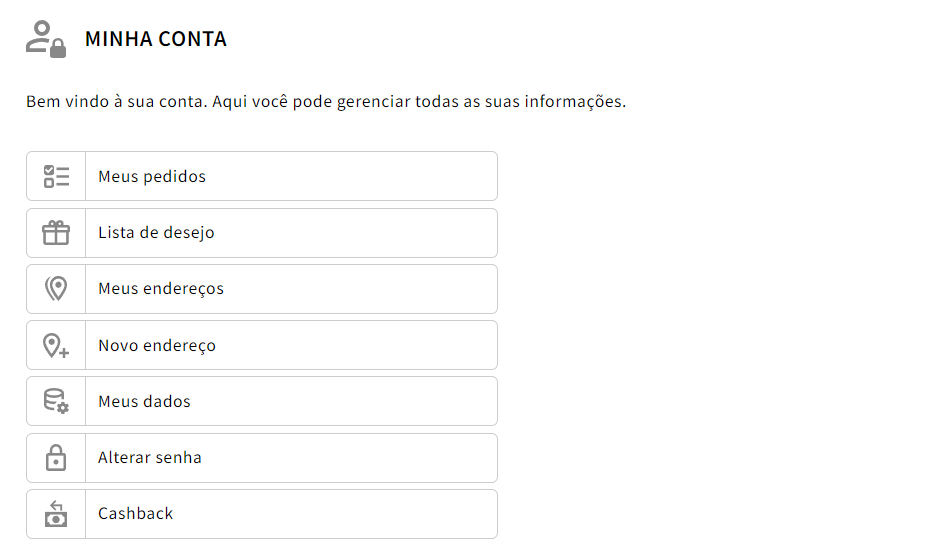View the Cashback section

coord(262,514)
